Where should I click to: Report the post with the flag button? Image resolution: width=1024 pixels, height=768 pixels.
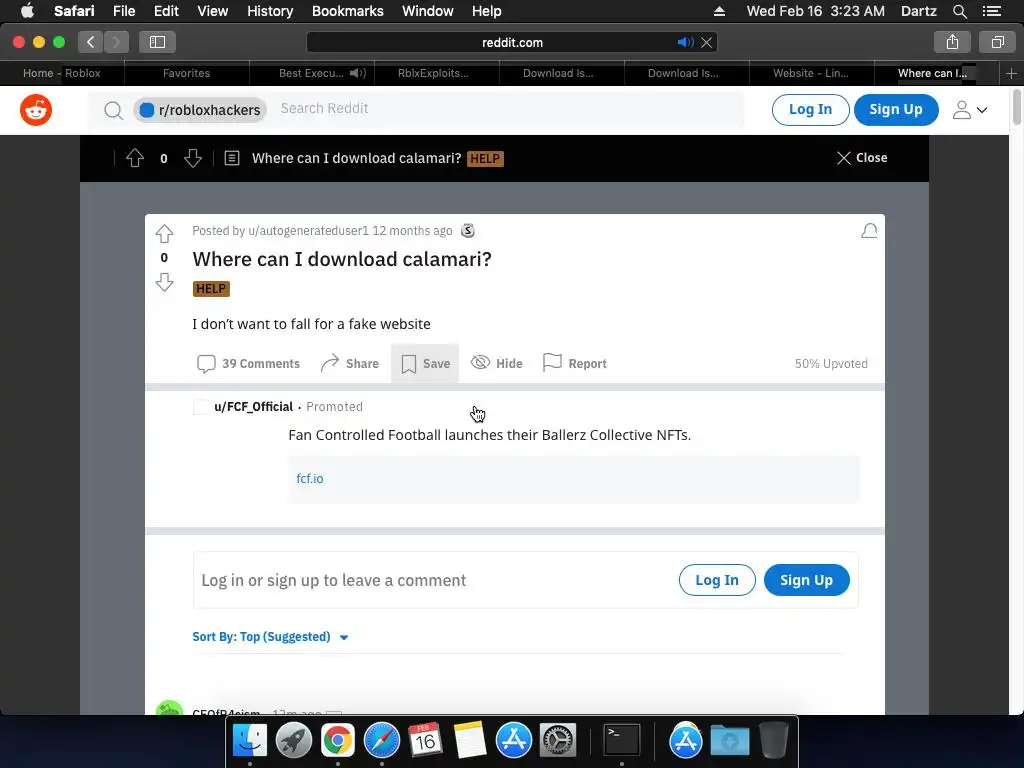575,363
